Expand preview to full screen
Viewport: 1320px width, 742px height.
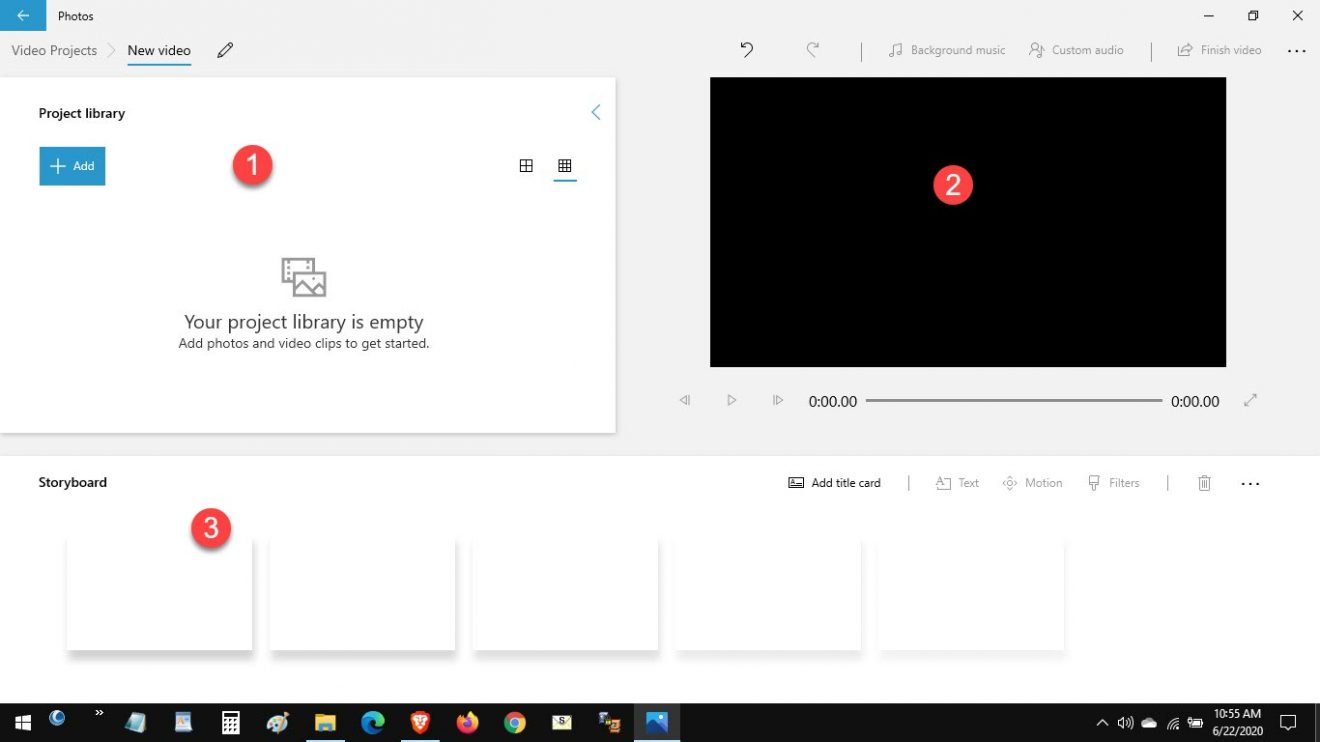1250,400
